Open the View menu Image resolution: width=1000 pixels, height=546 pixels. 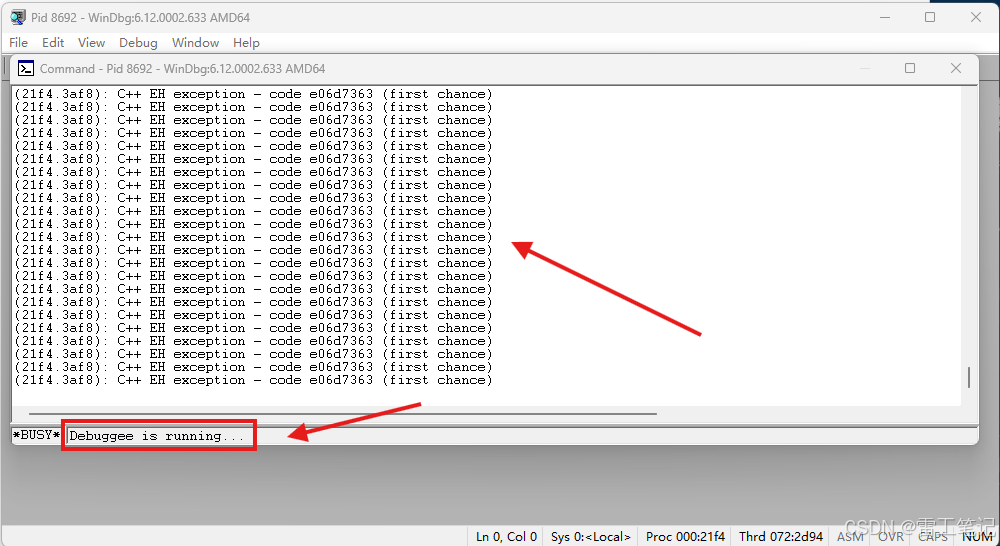coord(91,43)
